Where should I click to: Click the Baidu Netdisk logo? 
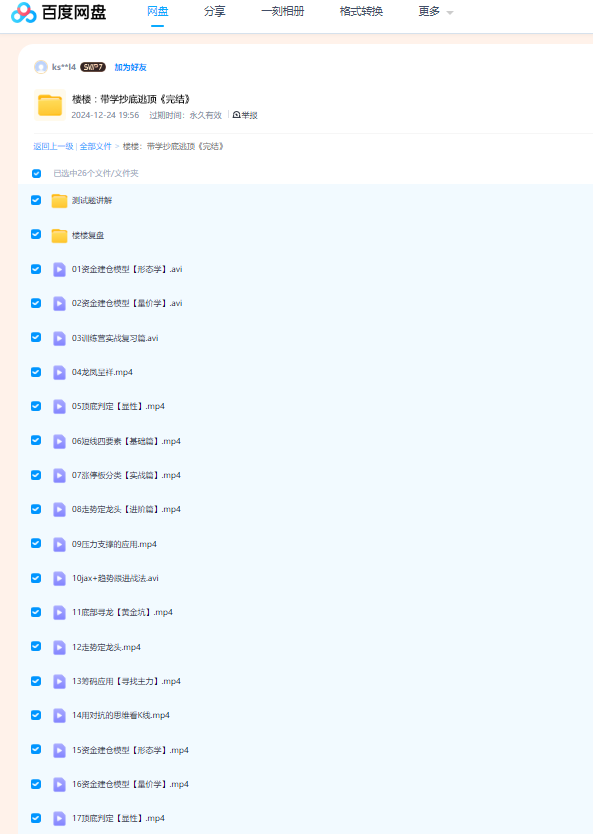pyautogui.click(x=59, y=12)
